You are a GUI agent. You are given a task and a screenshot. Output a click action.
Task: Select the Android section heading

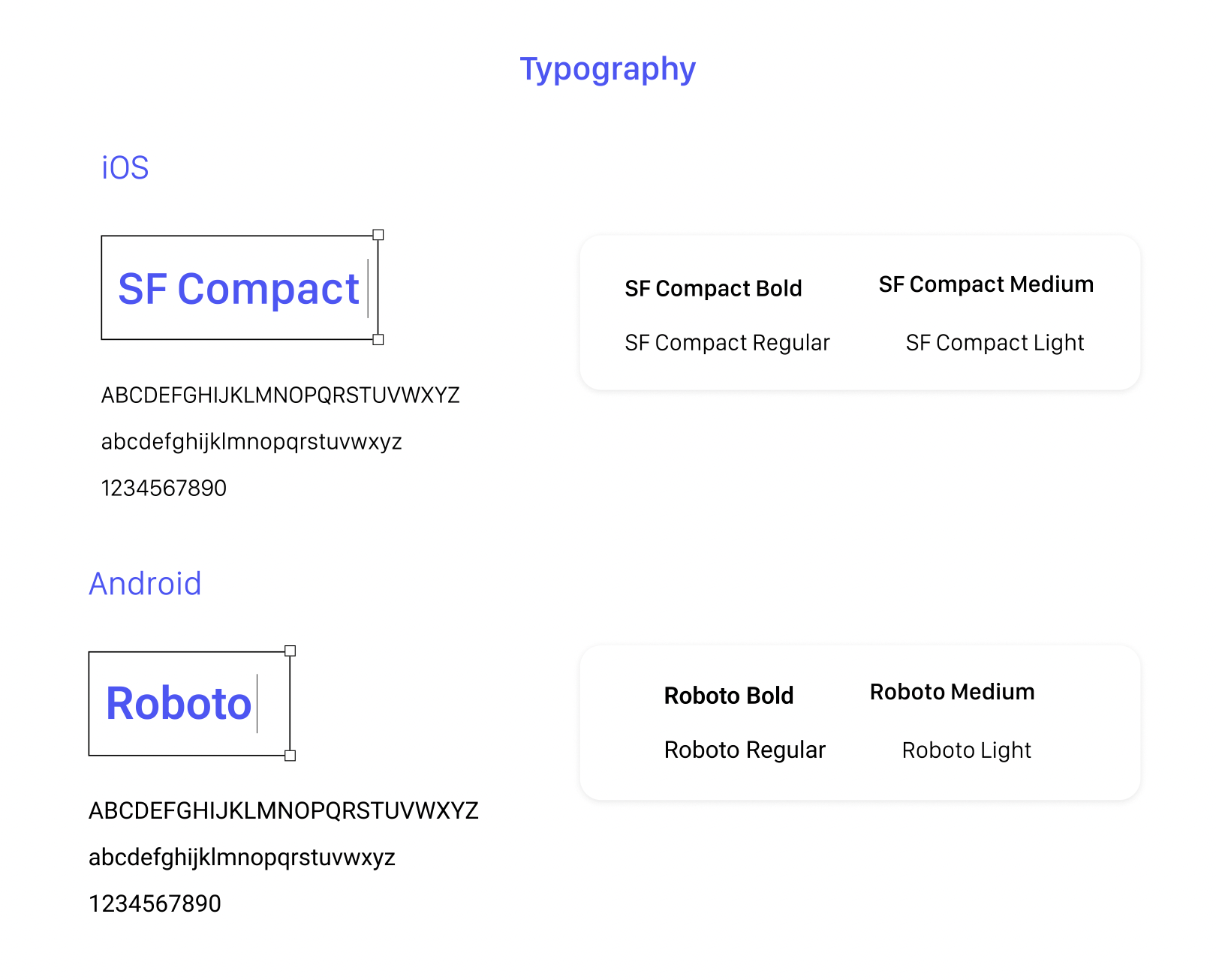146,584
